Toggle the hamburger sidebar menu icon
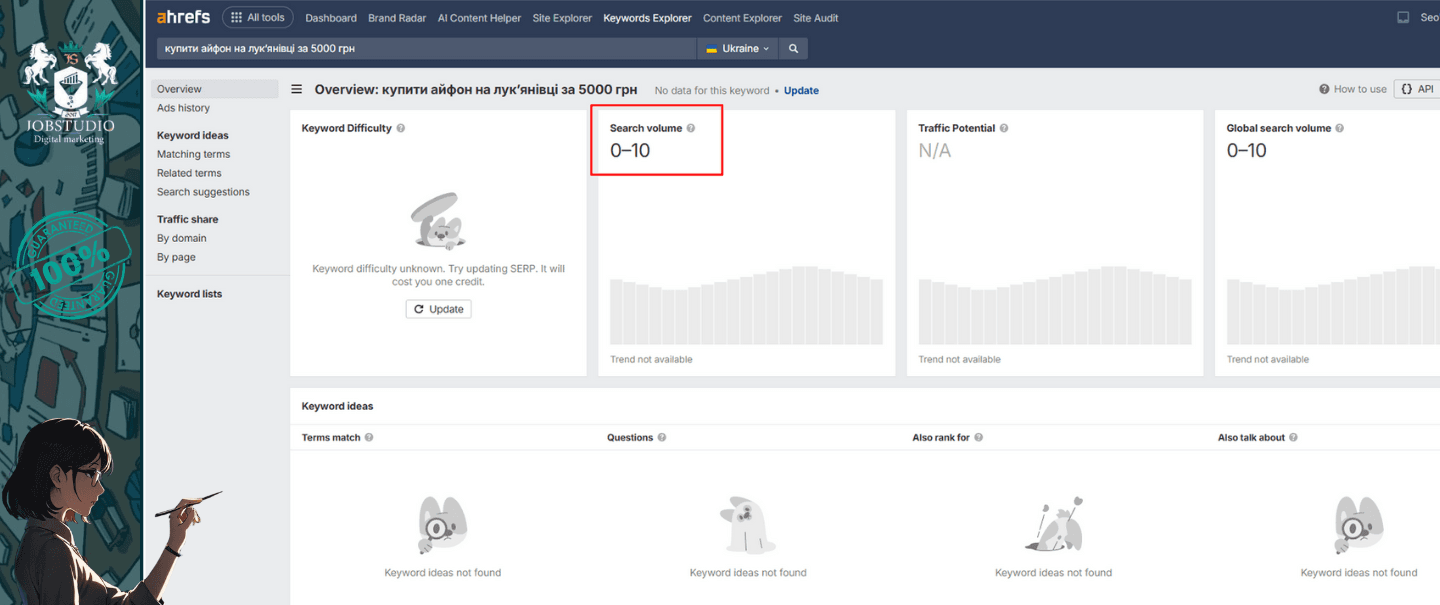 click(297, 89)
